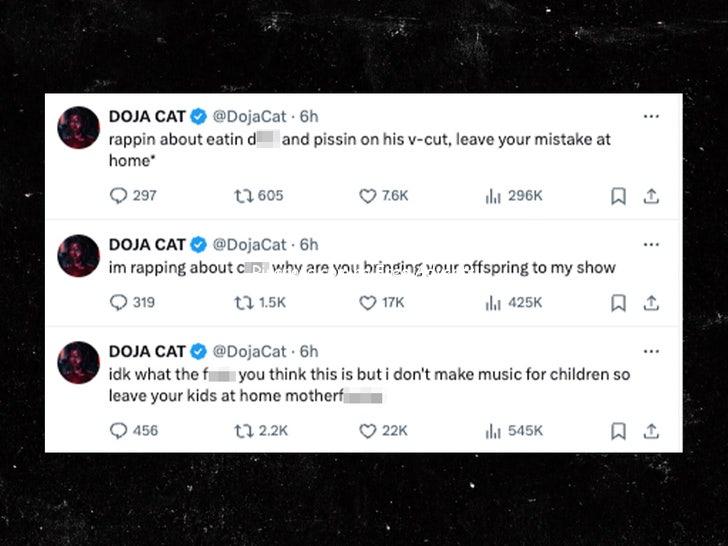Click the profile avatar on second tweet

coord(79,256)
